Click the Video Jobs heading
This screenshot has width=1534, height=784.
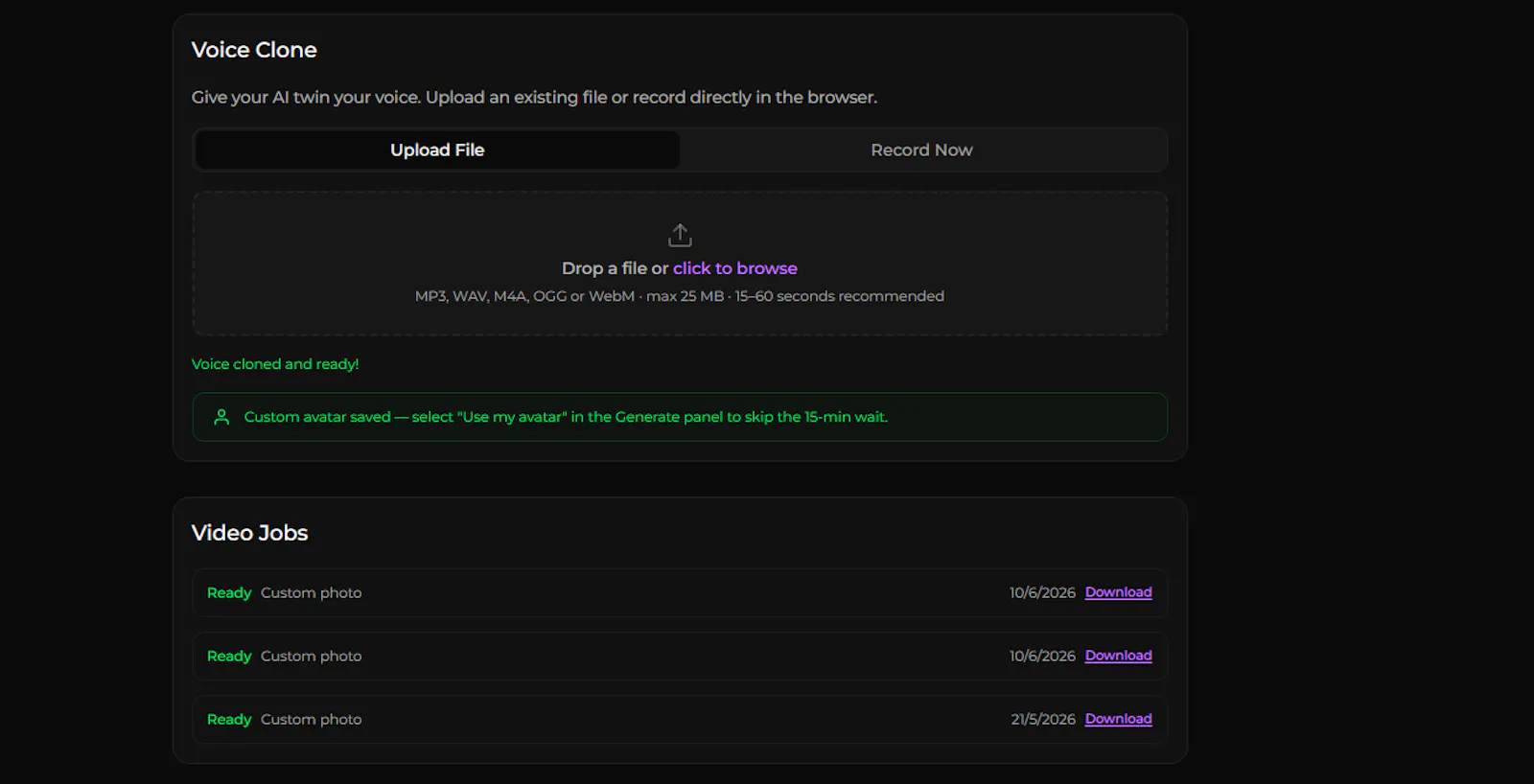pos(249,533)
